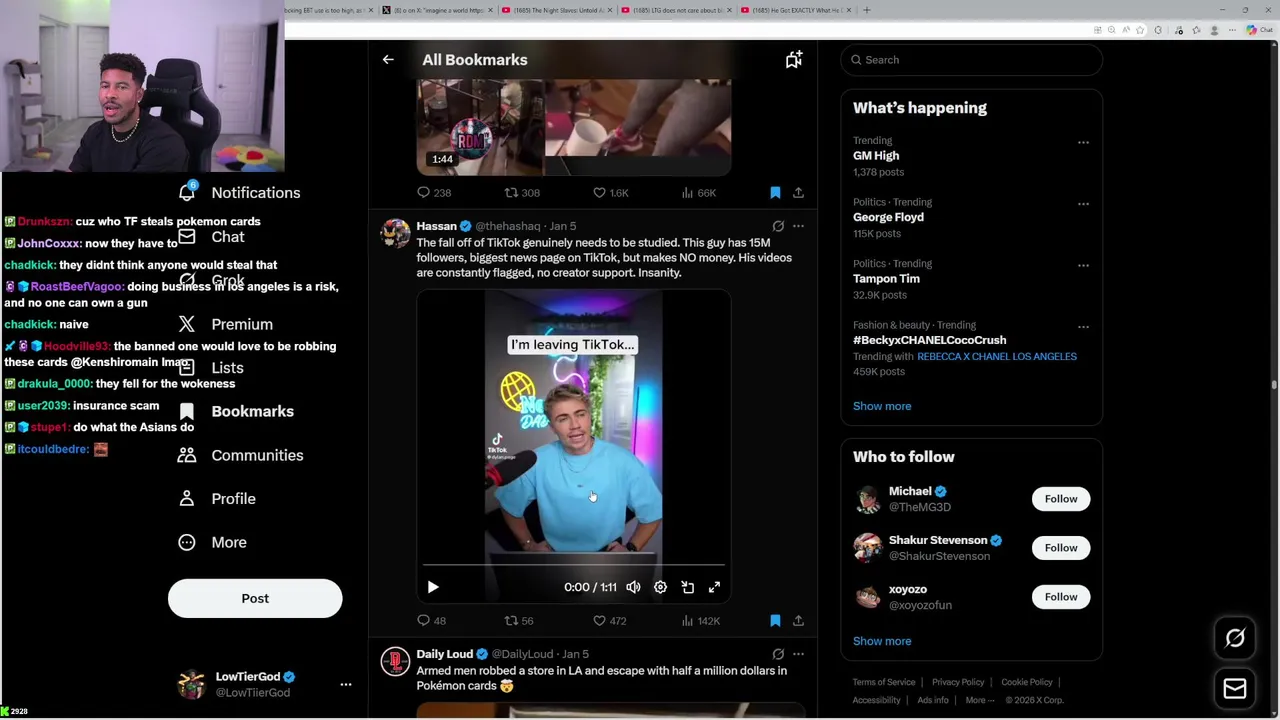
Task: Repost the post with 308 reposts
Action: click(522, 193)
